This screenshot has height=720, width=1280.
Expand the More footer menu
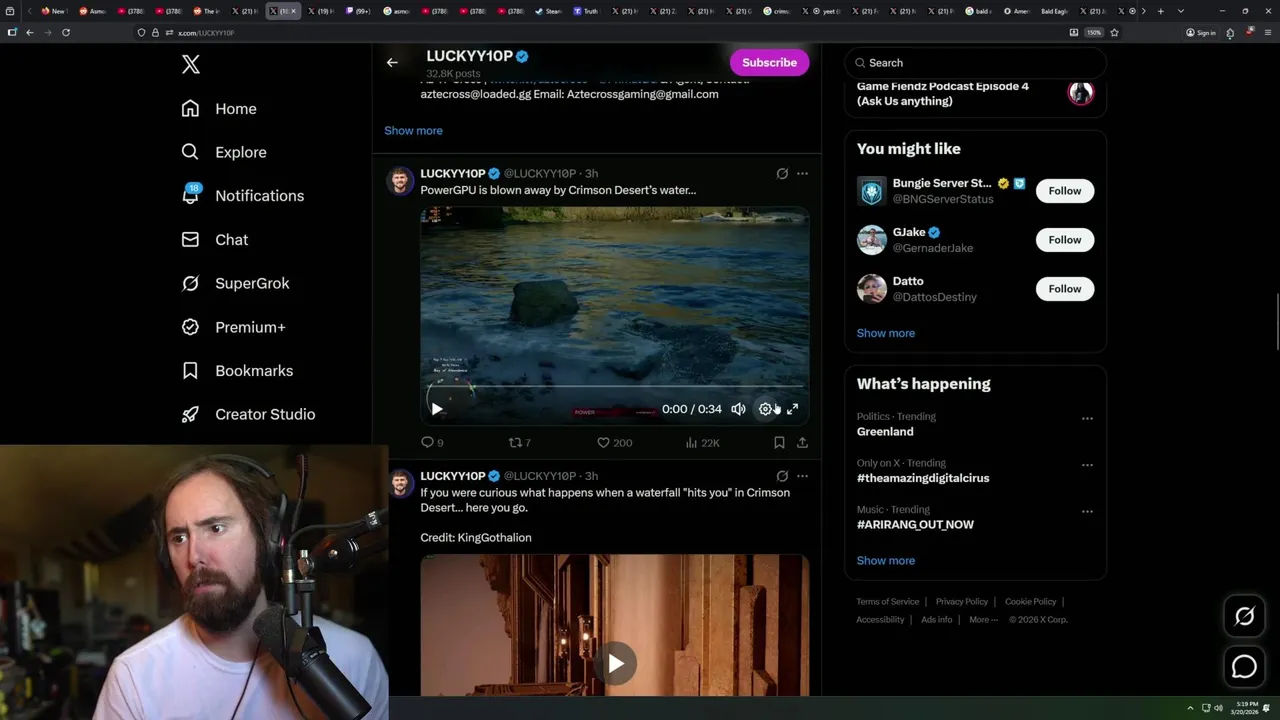point(983,620)
